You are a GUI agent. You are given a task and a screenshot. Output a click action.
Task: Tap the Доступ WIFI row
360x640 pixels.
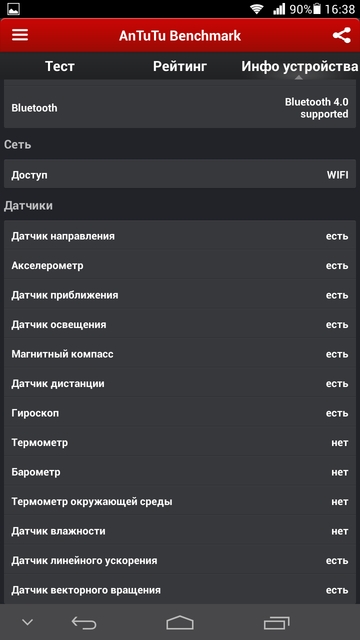click(180, 175)
